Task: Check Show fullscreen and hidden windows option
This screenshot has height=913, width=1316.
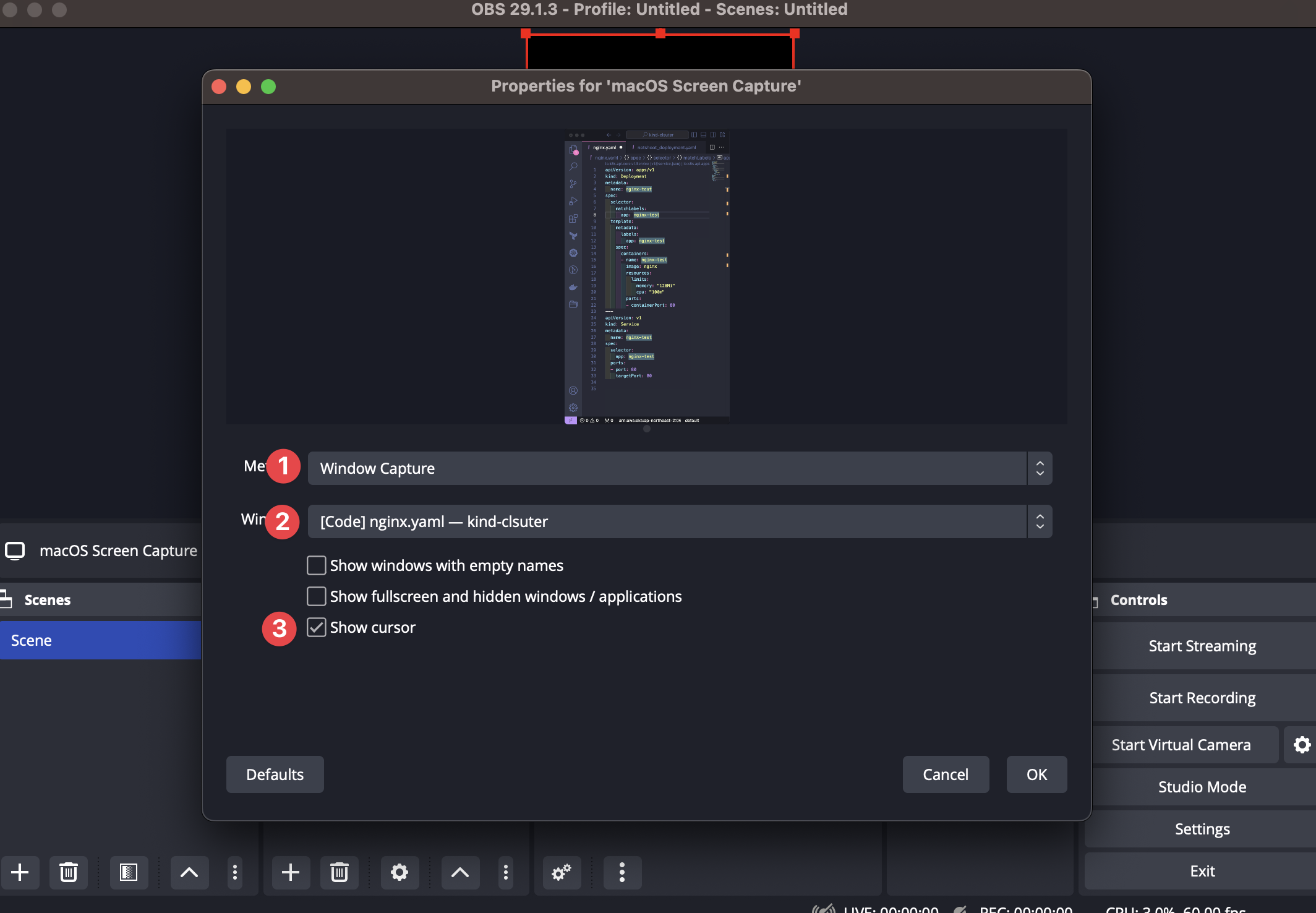Action: tap(317, 596)
